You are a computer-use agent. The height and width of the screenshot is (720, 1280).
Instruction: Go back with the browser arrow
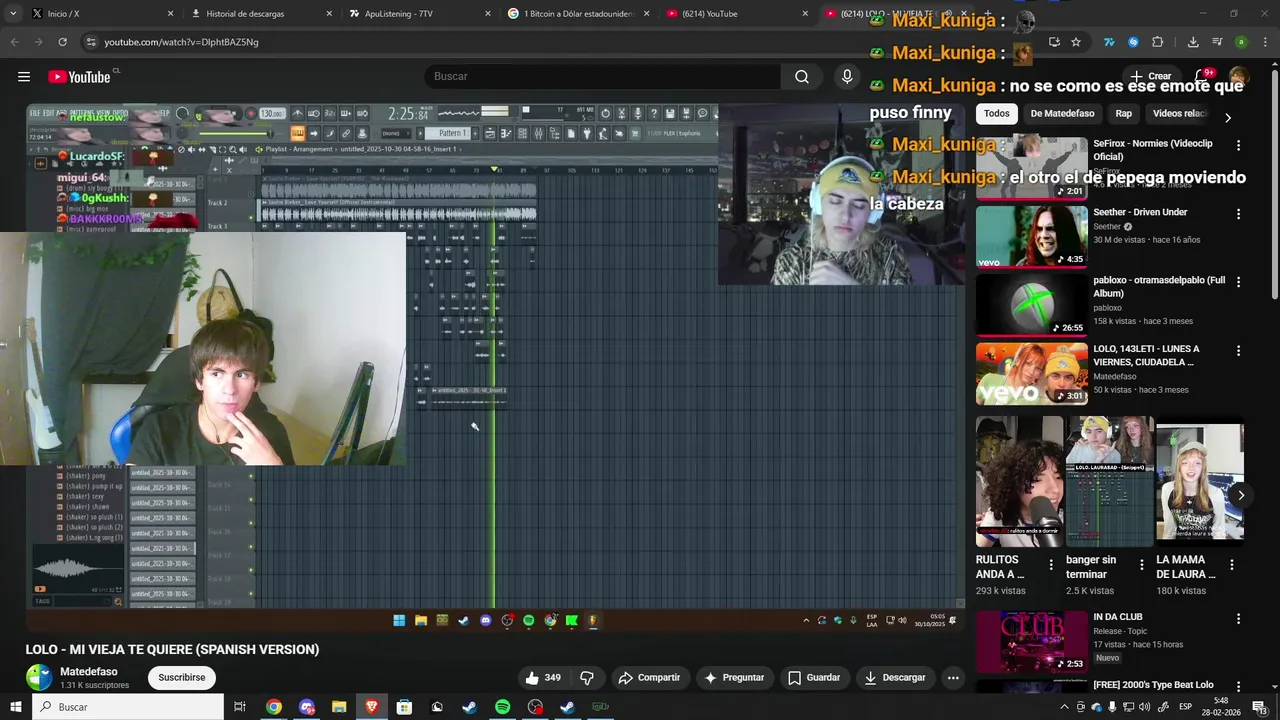coord(14,42)
